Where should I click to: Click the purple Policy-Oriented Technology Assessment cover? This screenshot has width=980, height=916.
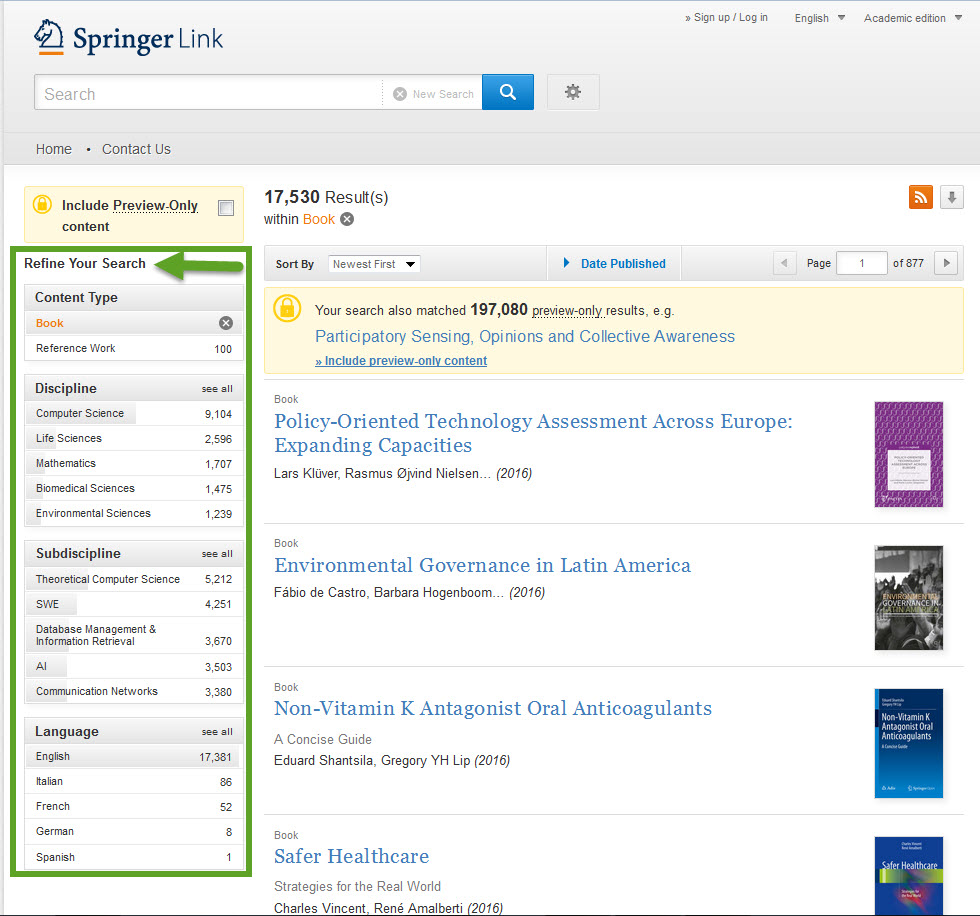908,454
